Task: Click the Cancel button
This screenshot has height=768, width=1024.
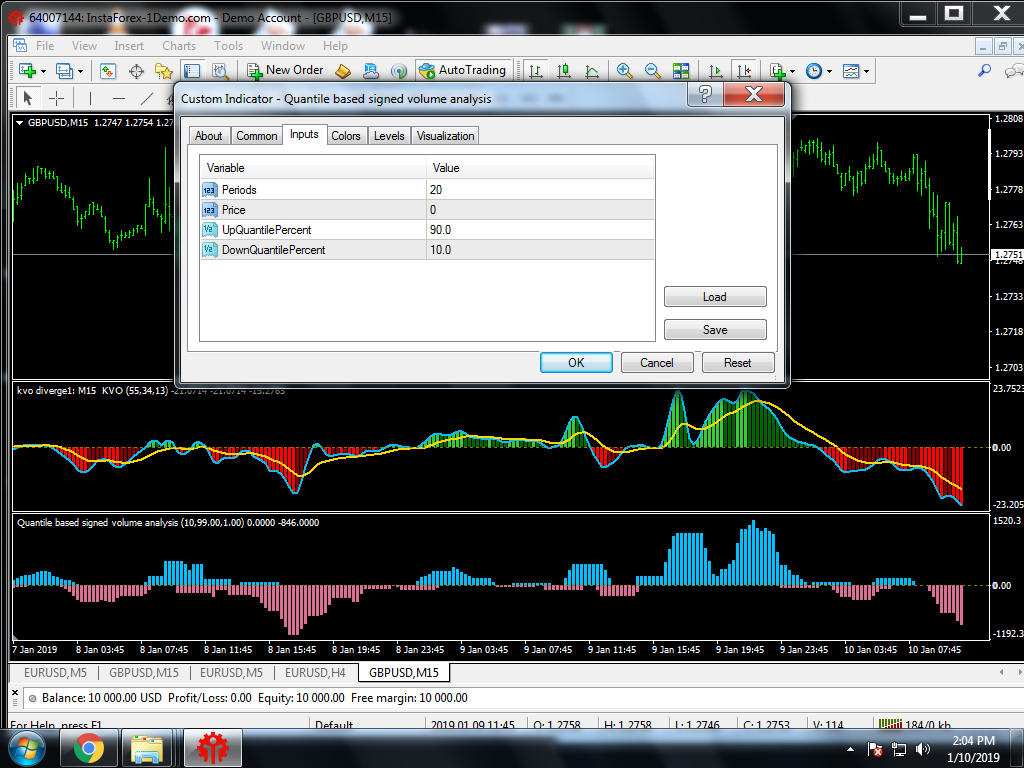Action: coord(657,362)
